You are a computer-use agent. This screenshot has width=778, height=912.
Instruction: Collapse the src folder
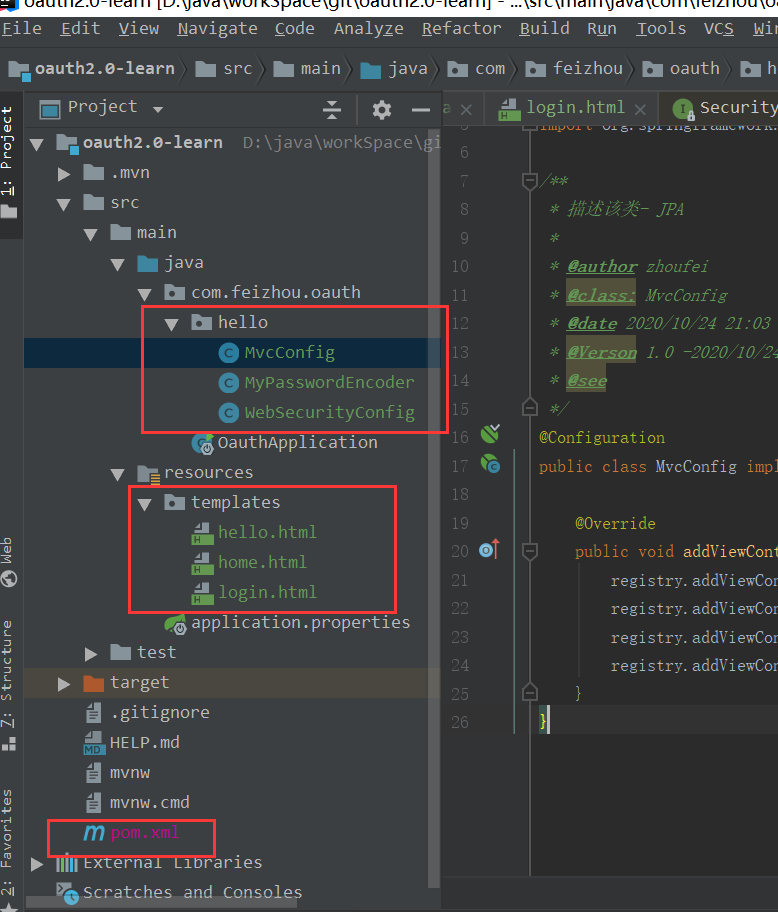click(x=63, y=204)
